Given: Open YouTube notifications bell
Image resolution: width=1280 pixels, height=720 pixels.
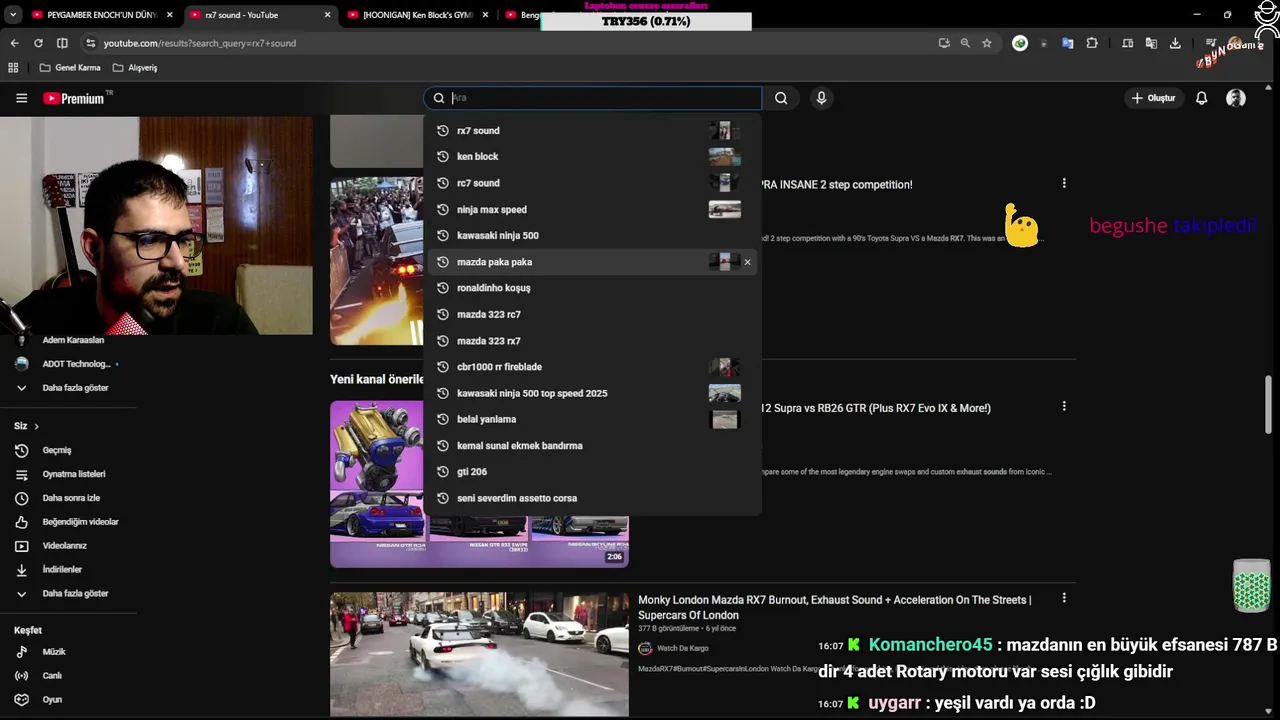Looking at the screenshot, I should point(1202,98).
